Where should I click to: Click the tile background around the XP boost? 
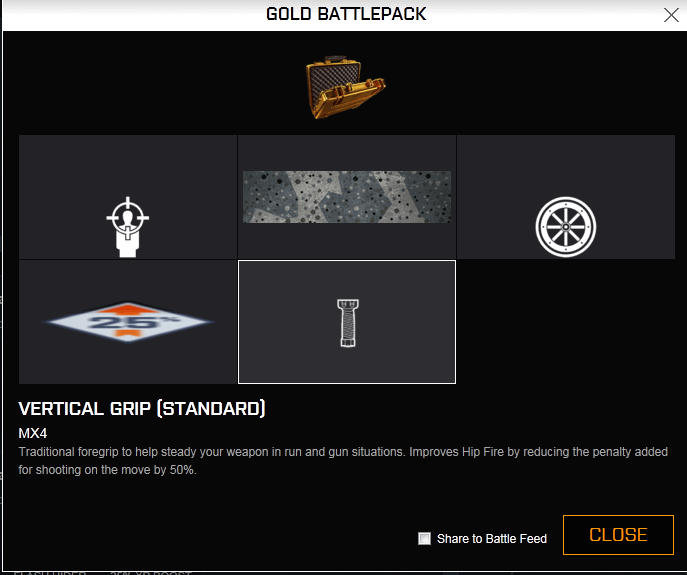[x=127, y=364]
